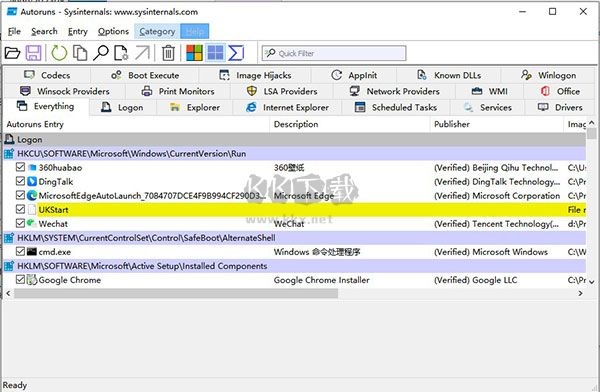This screenshot has height=392, width=600.
Task: Sort by the Publisher column header
Action: (x=452, y=124)
